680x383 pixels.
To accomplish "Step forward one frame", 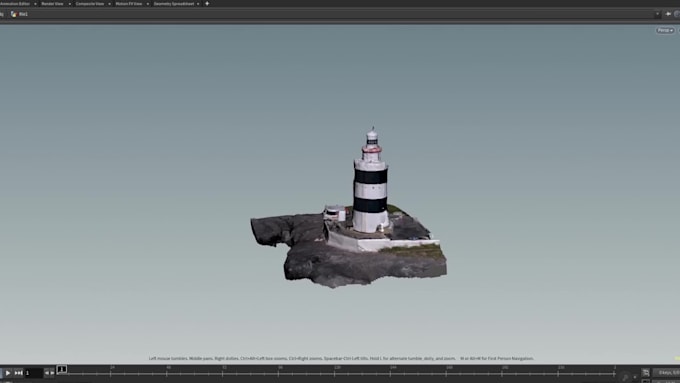I will click(52, 373).
